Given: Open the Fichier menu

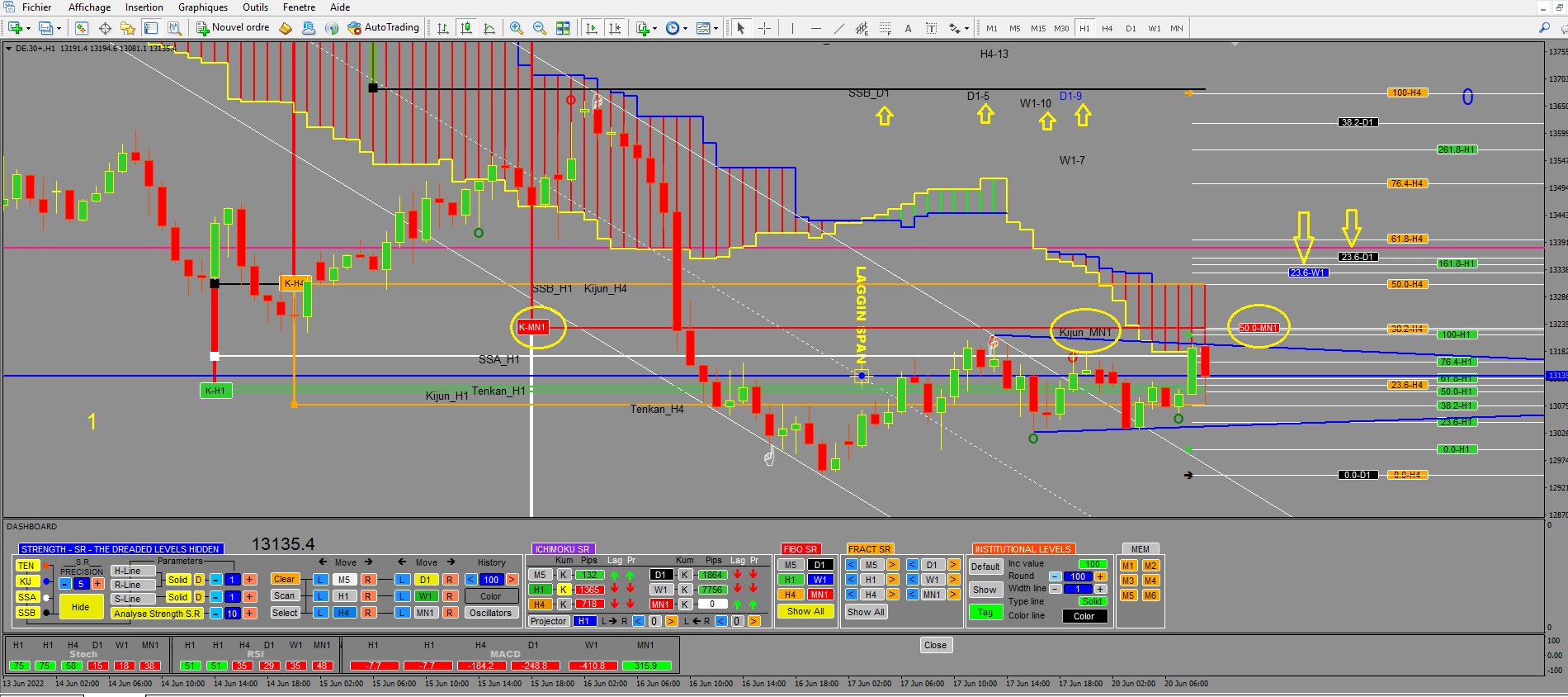Looking at the screenshot, I should [36, 7].
